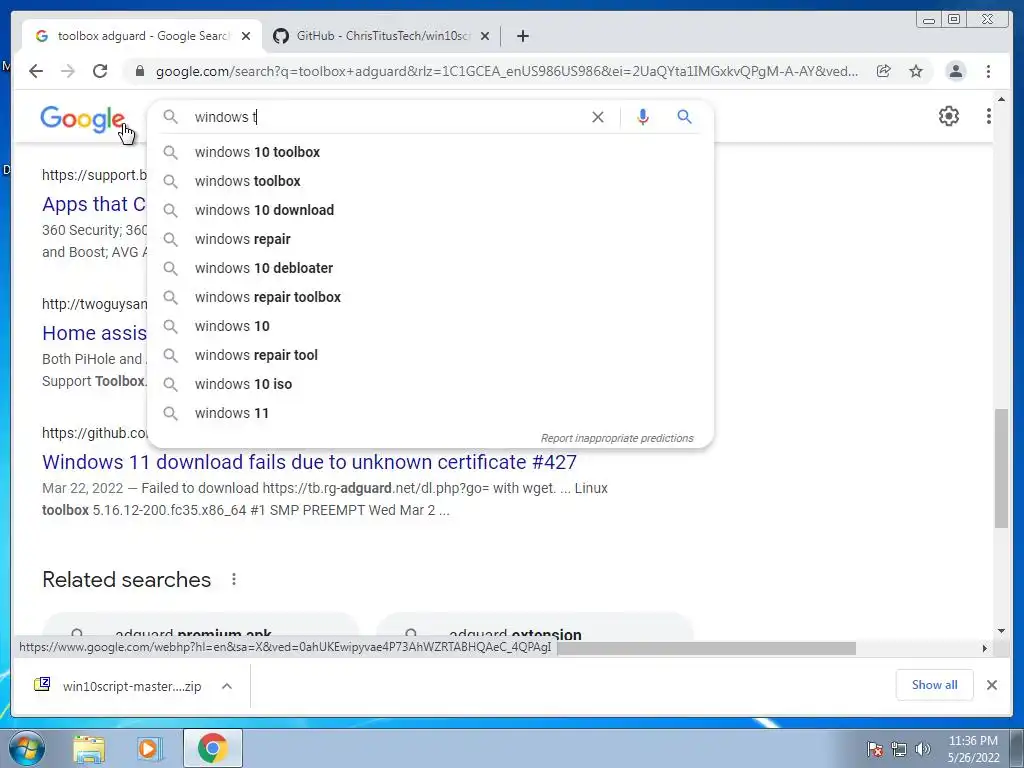The image size is (1024, 768).
Task: Choose suggestion windows toolbox
Action: (x=430, y=181)
